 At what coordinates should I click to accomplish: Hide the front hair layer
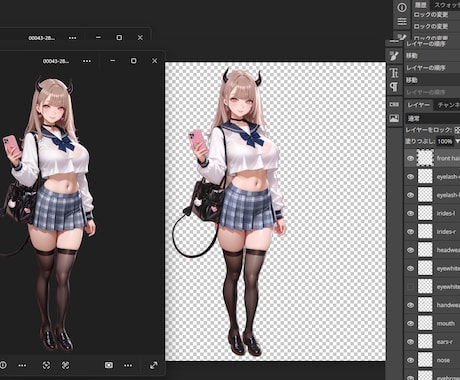411,158
